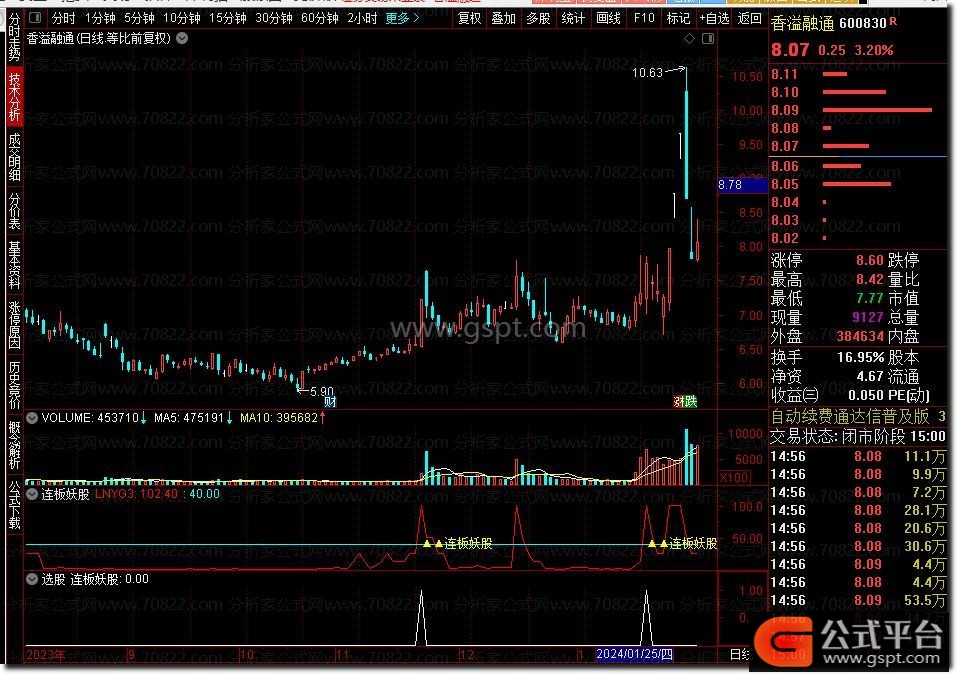Select the 8.09 ask price row

click(x=858, y=110)
